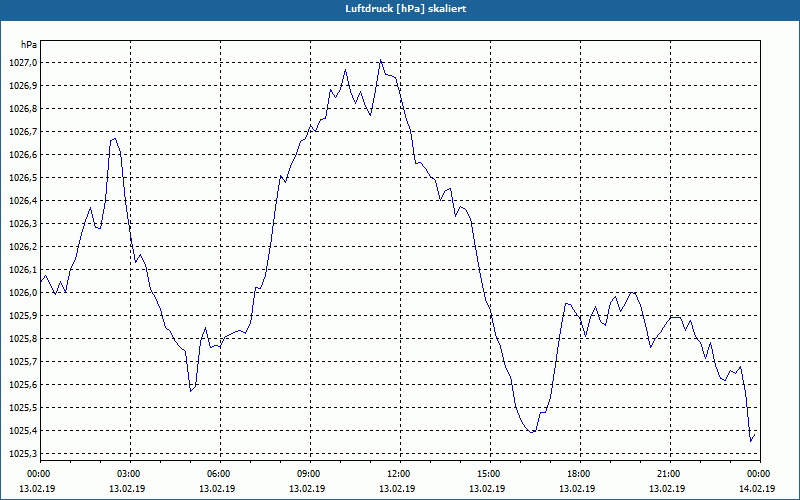Screen dimensions: 800x500
Task: Click the 18:00 time label
Action: pos(580,474)
